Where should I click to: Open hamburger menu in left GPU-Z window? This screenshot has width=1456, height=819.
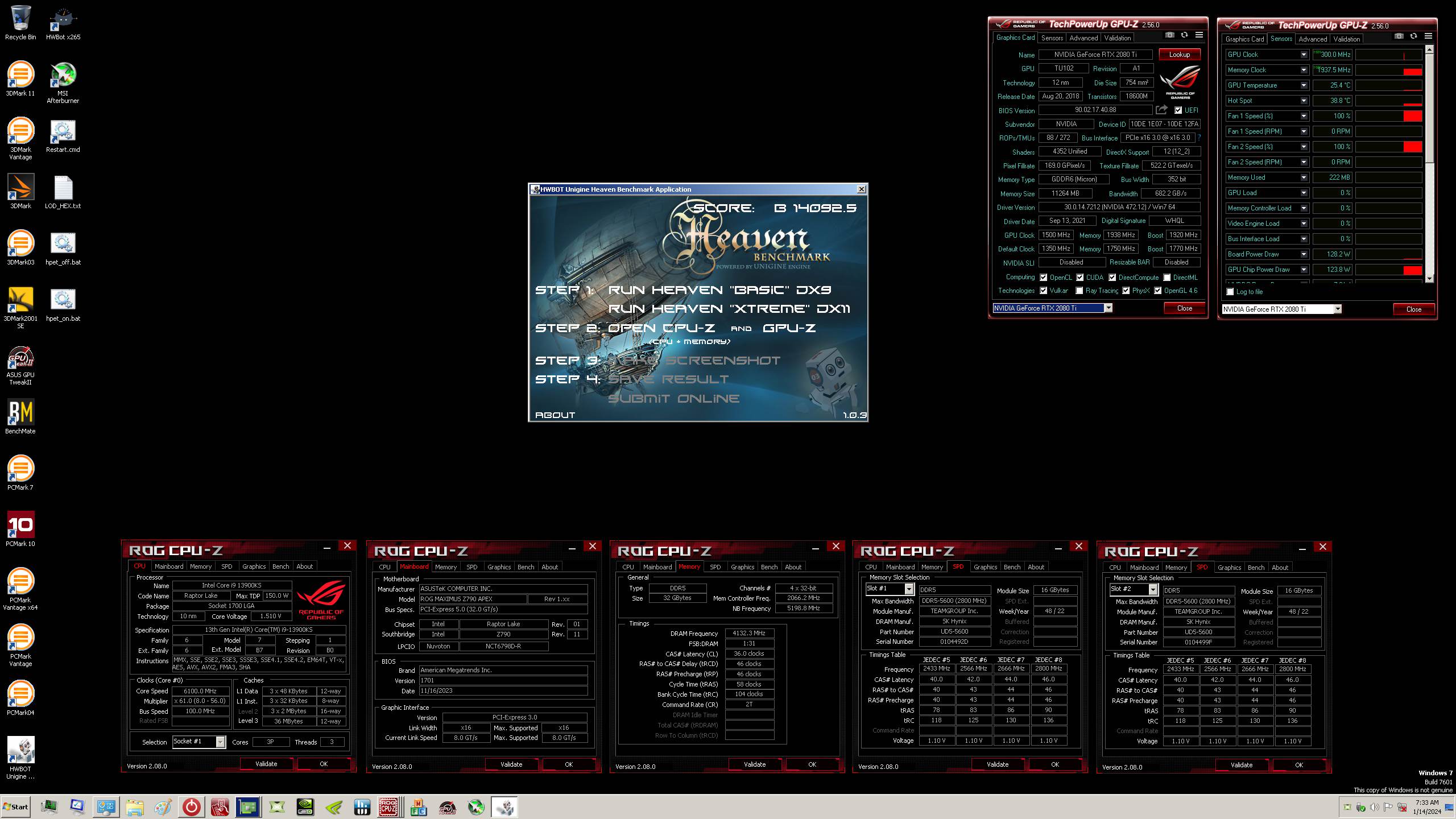(x=1199, y=35)
